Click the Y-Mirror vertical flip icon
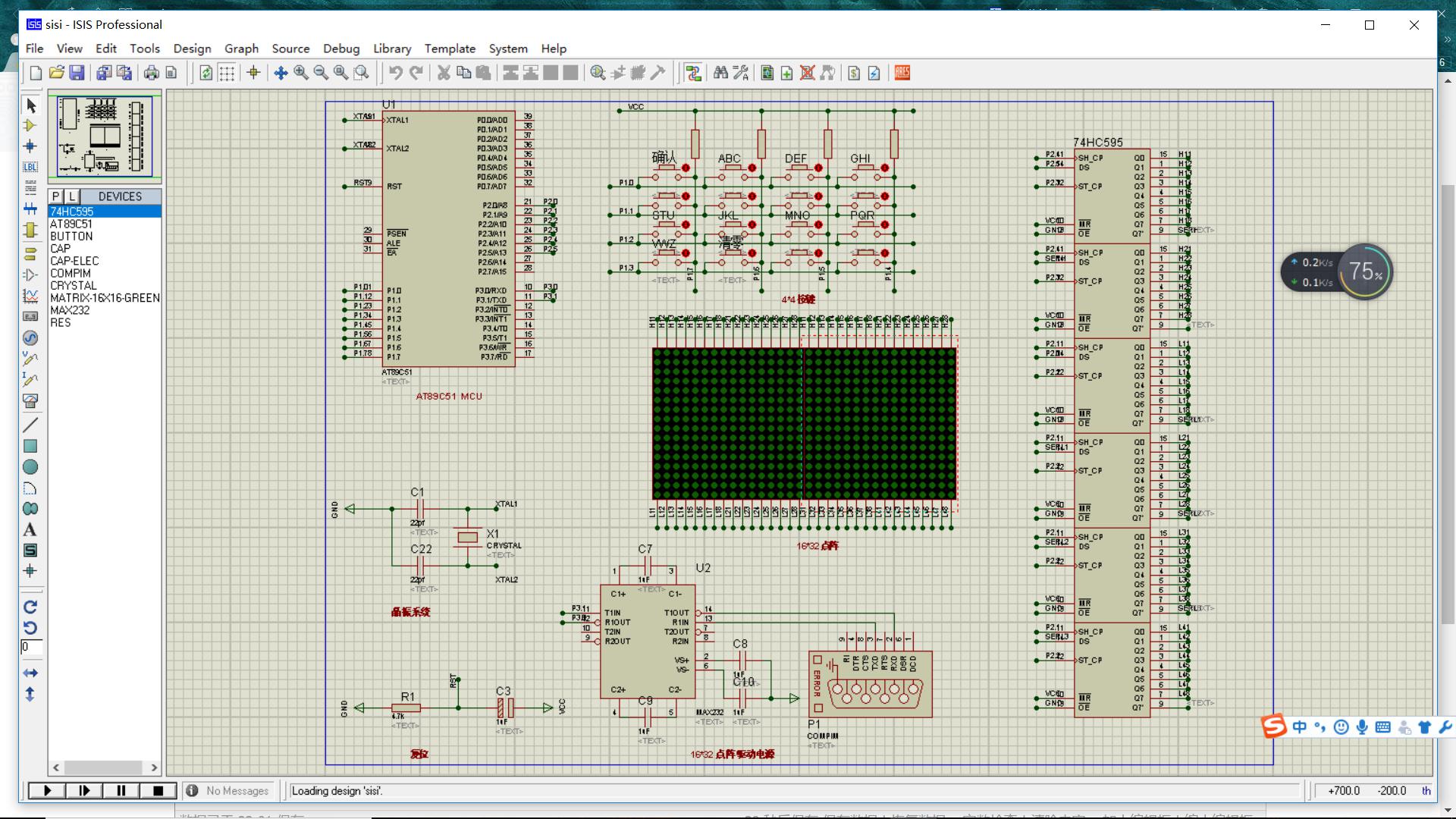The image size is (1456, 819). [x=30, y=694]
